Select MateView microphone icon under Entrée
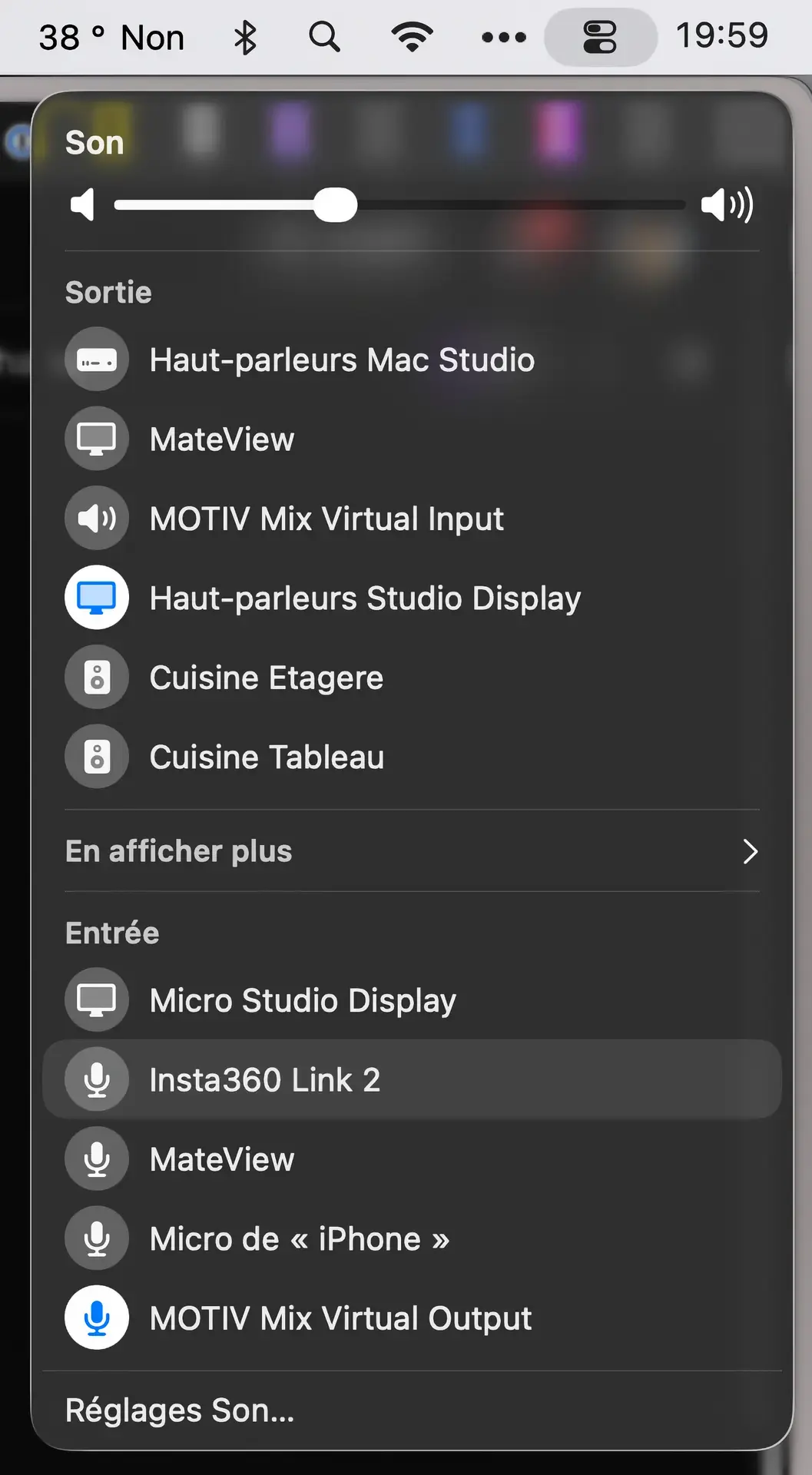 (x=97, y=1158)
